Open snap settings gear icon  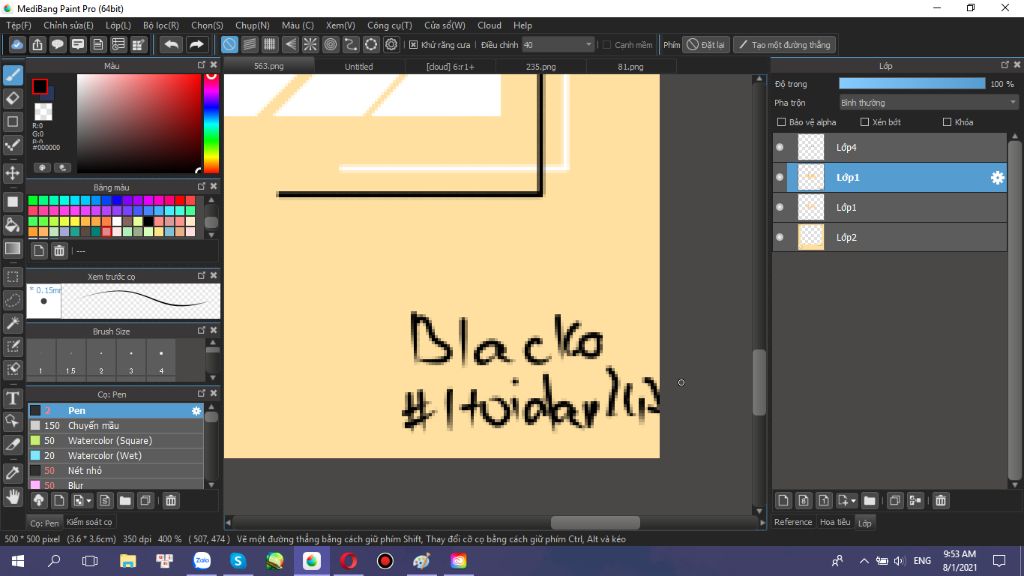pyautogui.click(x=391, y=44)
